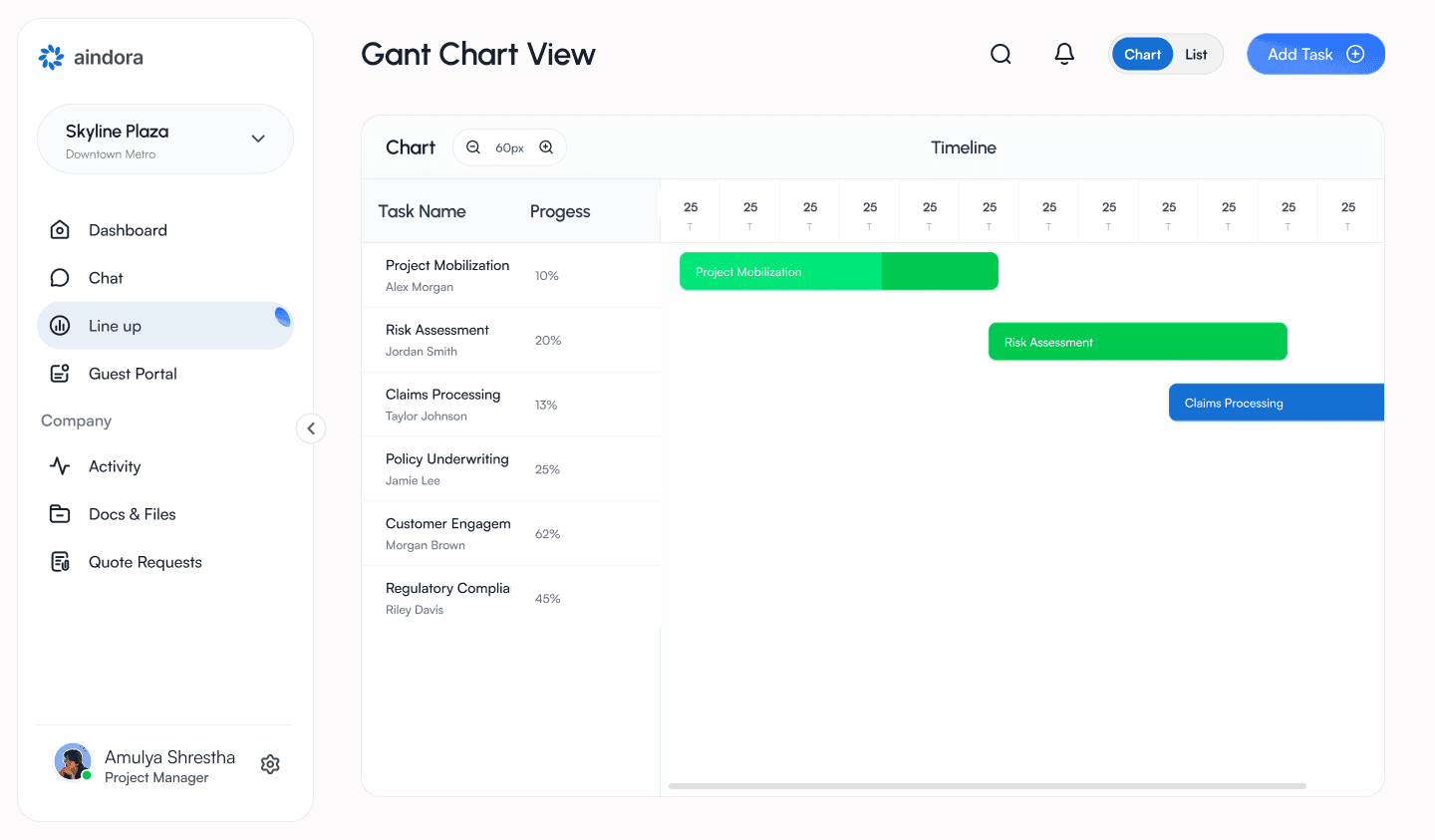This screenshot has height=840, width=1435.
Task: Open Quote Requests page
Action: pos(165,562)
